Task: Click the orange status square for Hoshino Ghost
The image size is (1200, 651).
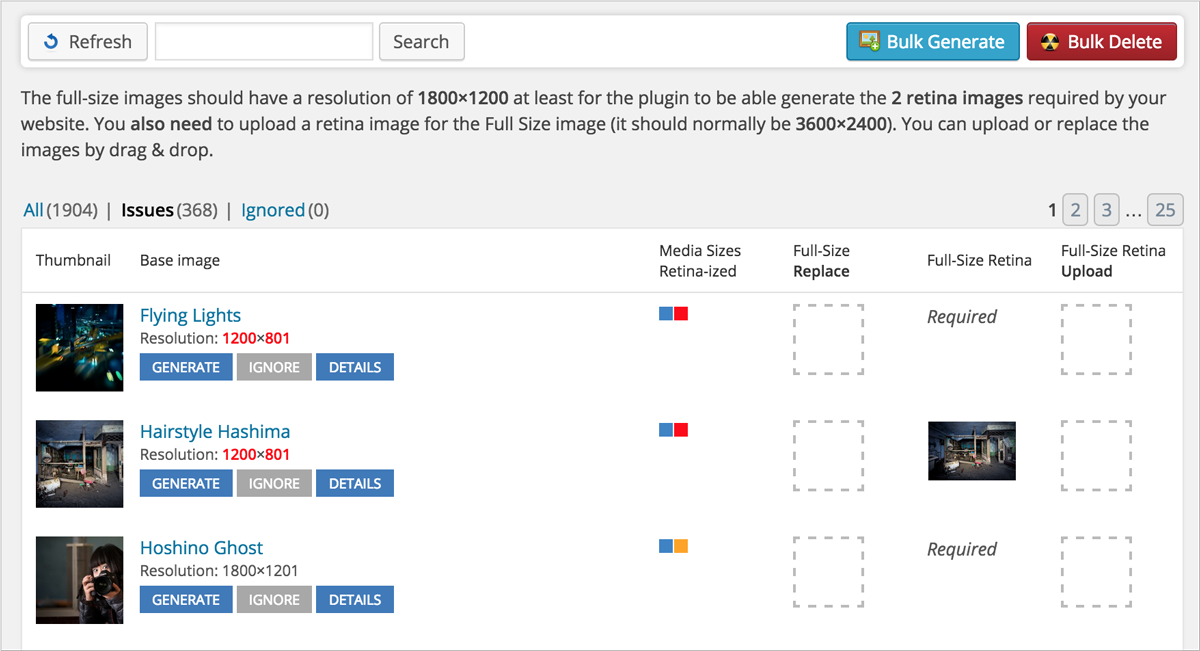Action: (x=679, y=545)
